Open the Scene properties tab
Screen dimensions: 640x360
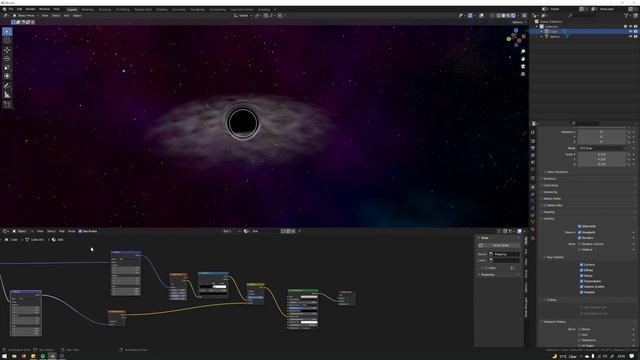coord(533,162)
